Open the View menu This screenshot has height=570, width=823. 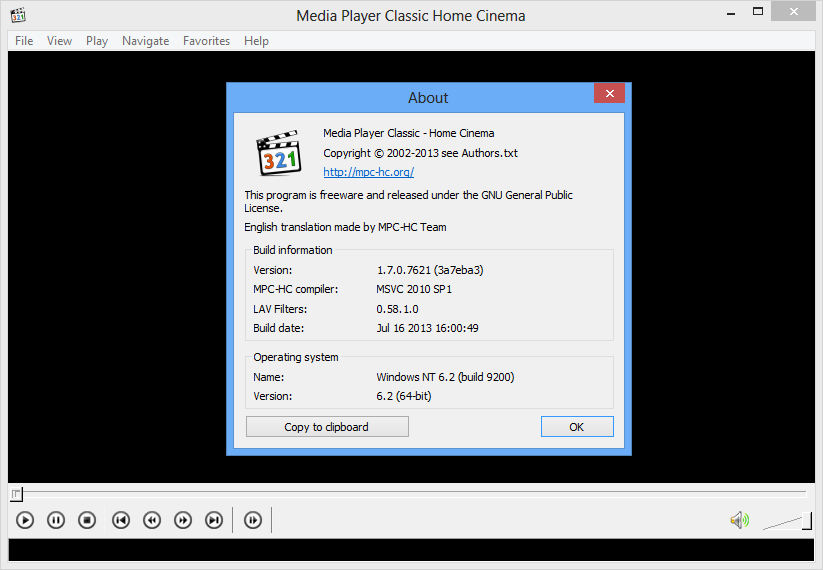pyautogui.click(x=59, y=41)
